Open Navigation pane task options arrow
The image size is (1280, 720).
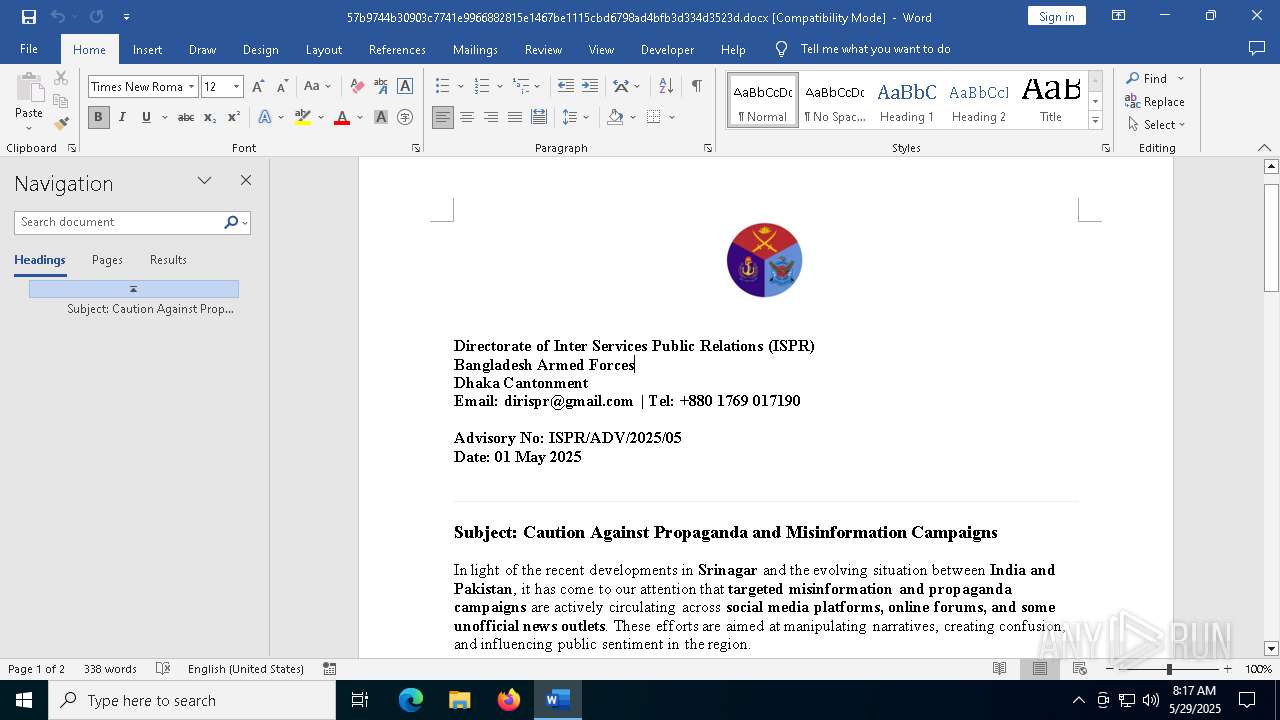(204, 181)
